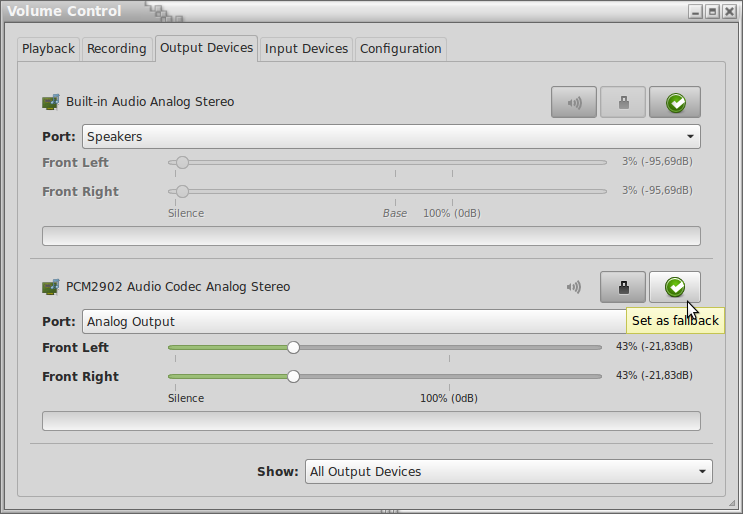This screenshot has height=514, width=743.
Task: Click PCM2902 Front Left 43% value
Action: coord(654,347)
